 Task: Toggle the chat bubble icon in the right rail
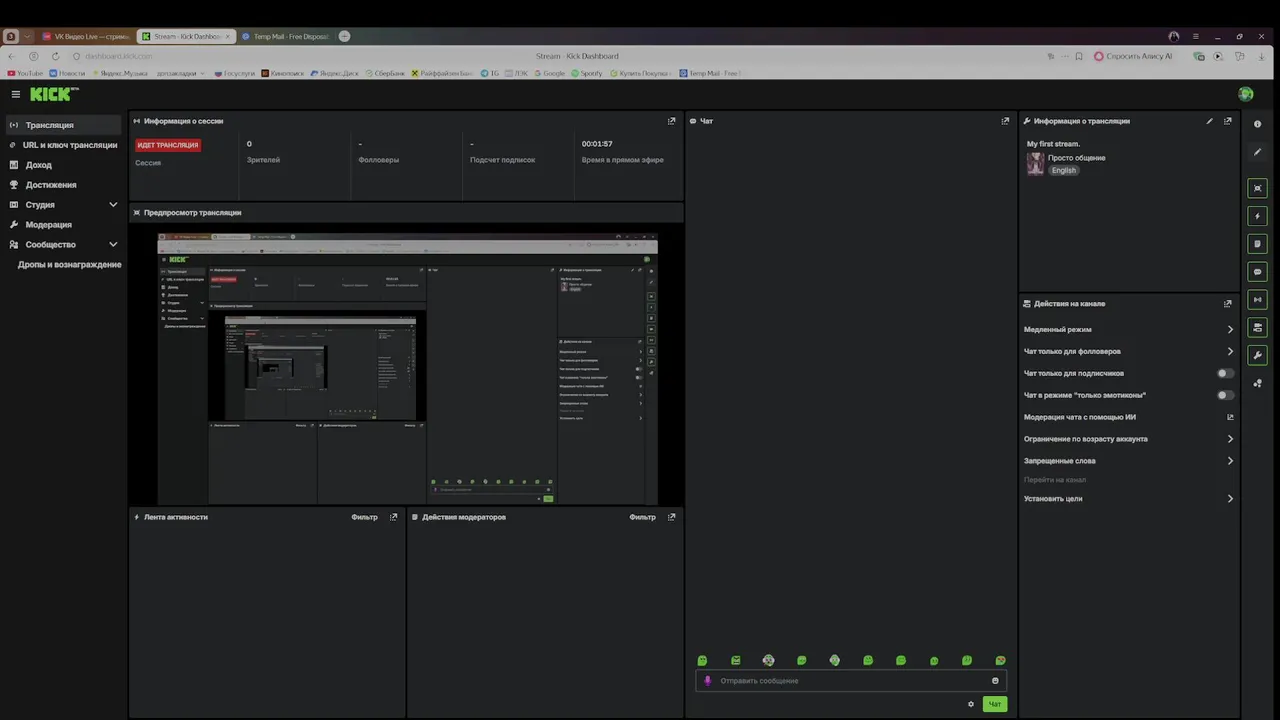tap(1258, 272)
